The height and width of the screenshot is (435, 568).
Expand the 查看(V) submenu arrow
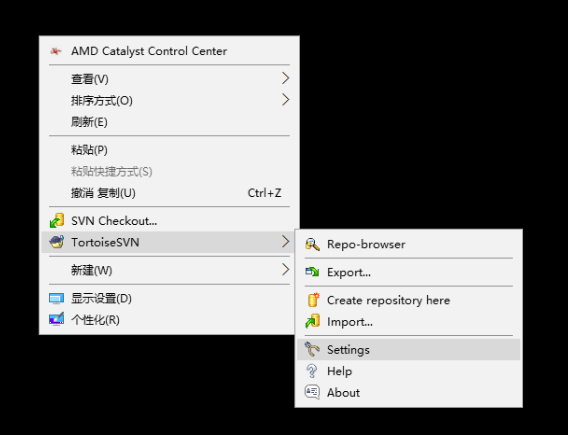(x=286, y=78)
